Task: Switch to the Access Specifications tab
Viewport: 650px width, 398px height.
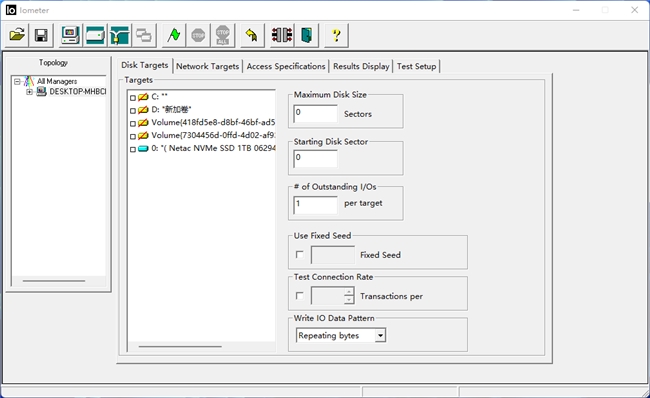Action: point(286,66)
